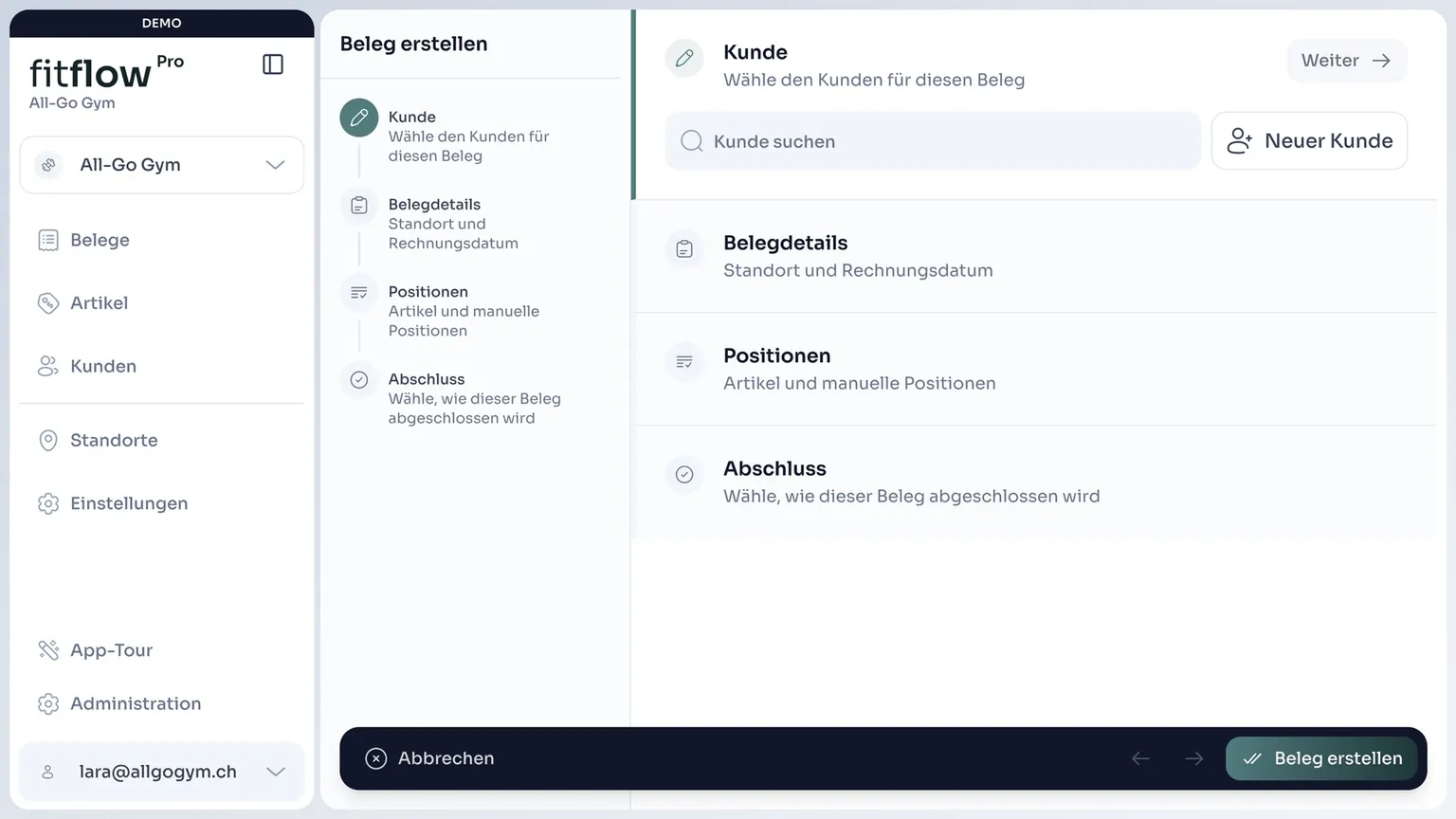Focus the Kunde suchen search field
This screenshot has width=1456, height=819.
click(x=933, y=141)
